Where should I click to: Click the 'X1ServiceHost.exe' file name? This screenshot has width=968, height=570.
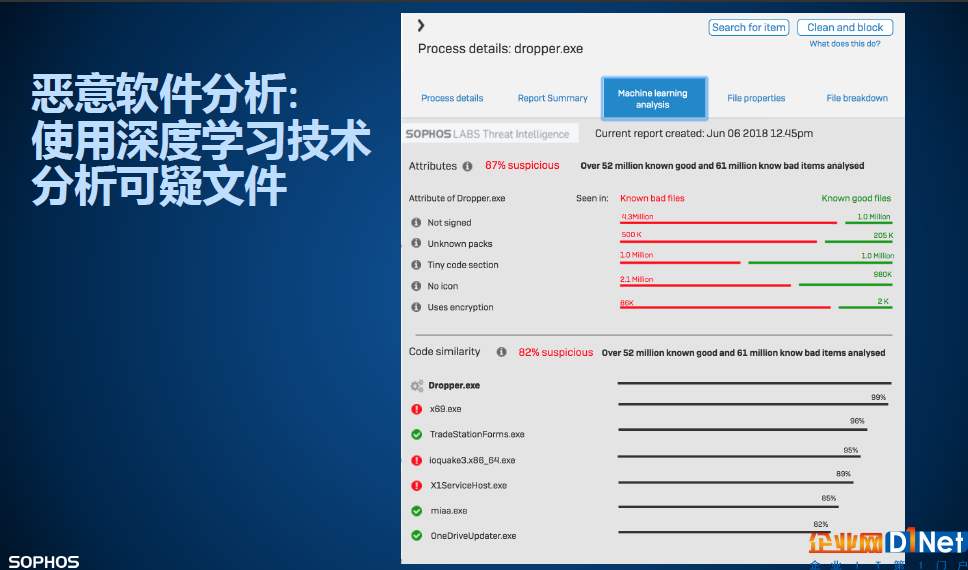468,485
